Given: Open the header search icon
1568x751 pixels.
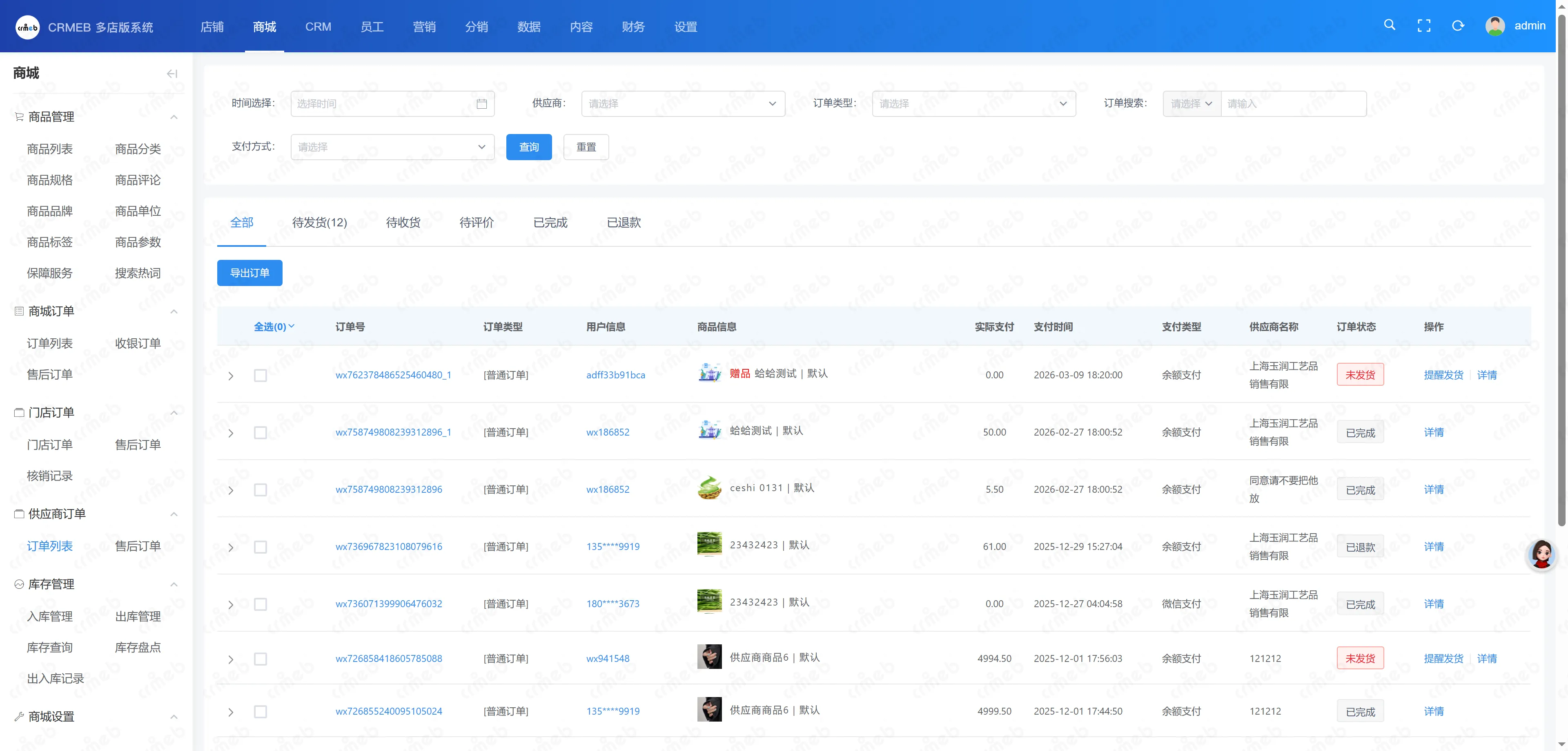Looking at the screenshot, I should click(x=1390, y=25).
